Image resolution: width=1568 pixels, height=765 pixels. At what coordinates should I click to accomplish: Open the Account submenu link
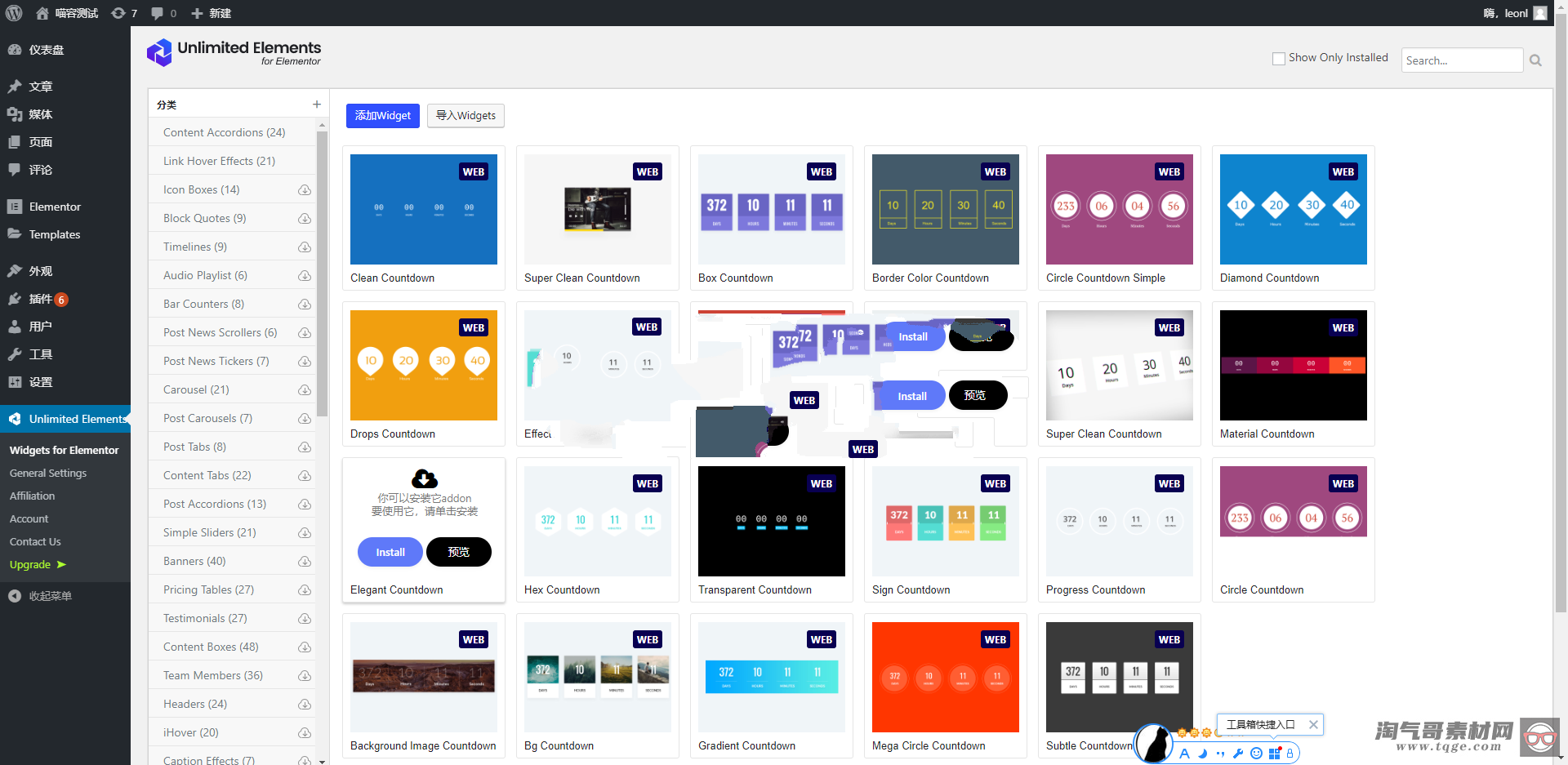point(29,518)
